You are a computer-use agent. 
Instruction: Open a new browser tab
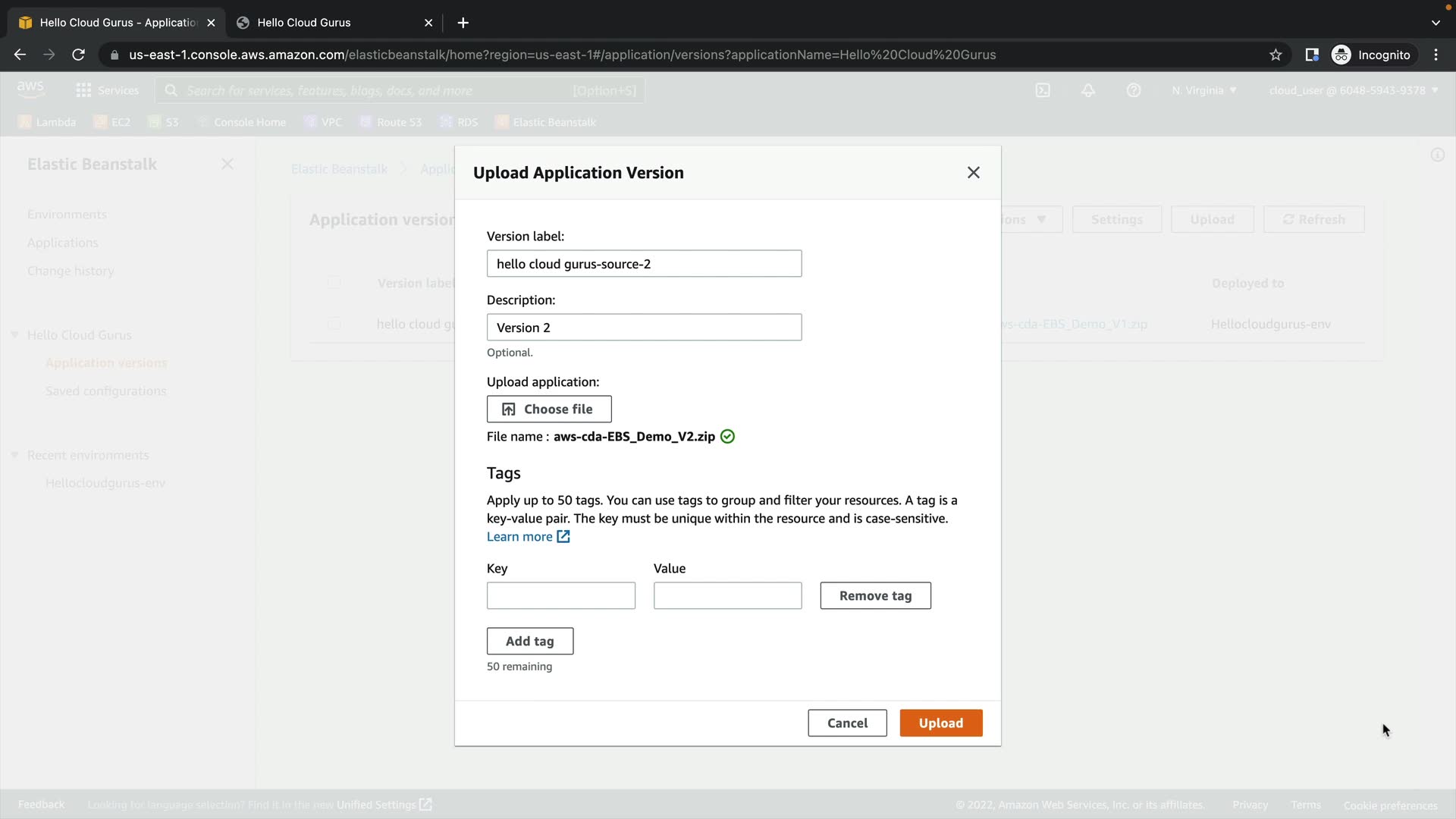[463, 23]
